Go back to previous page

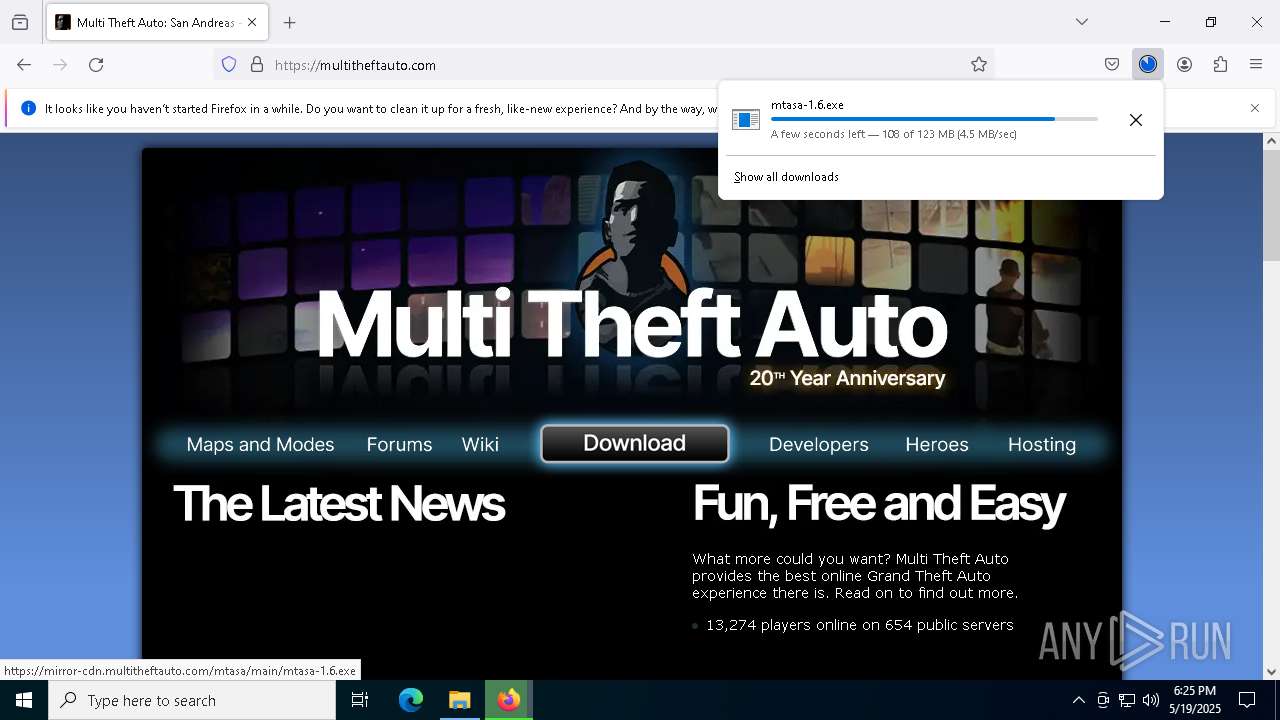coord(24,65)
